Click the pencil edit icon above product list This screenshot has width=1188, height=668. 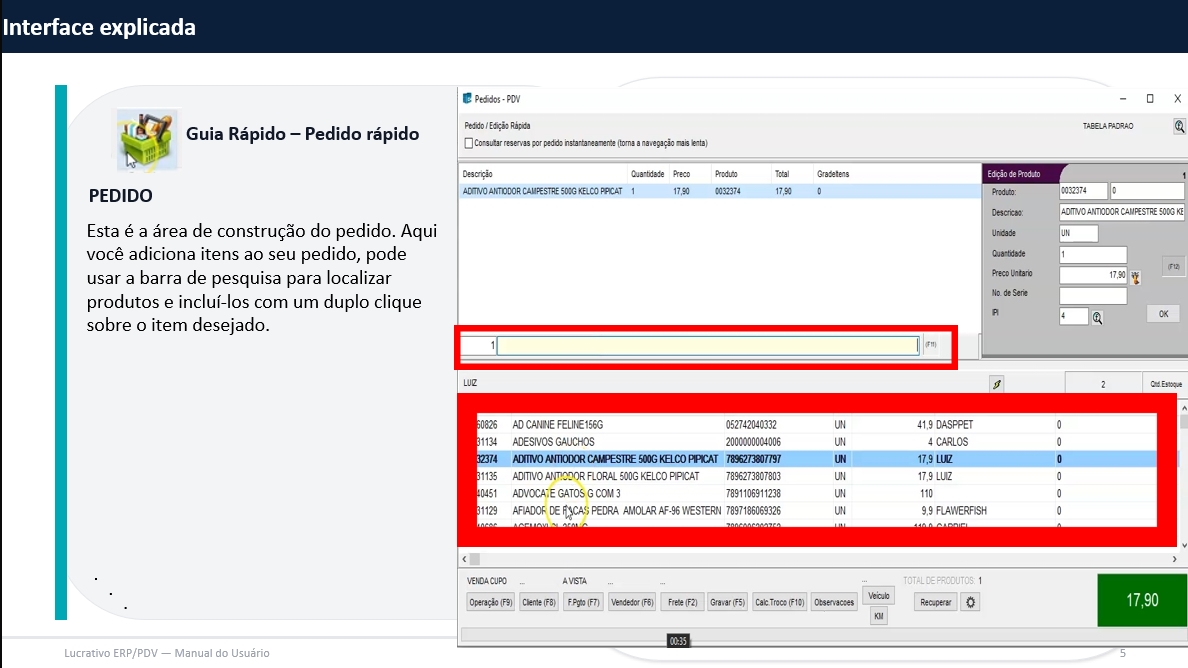click(x=996, y=384)
